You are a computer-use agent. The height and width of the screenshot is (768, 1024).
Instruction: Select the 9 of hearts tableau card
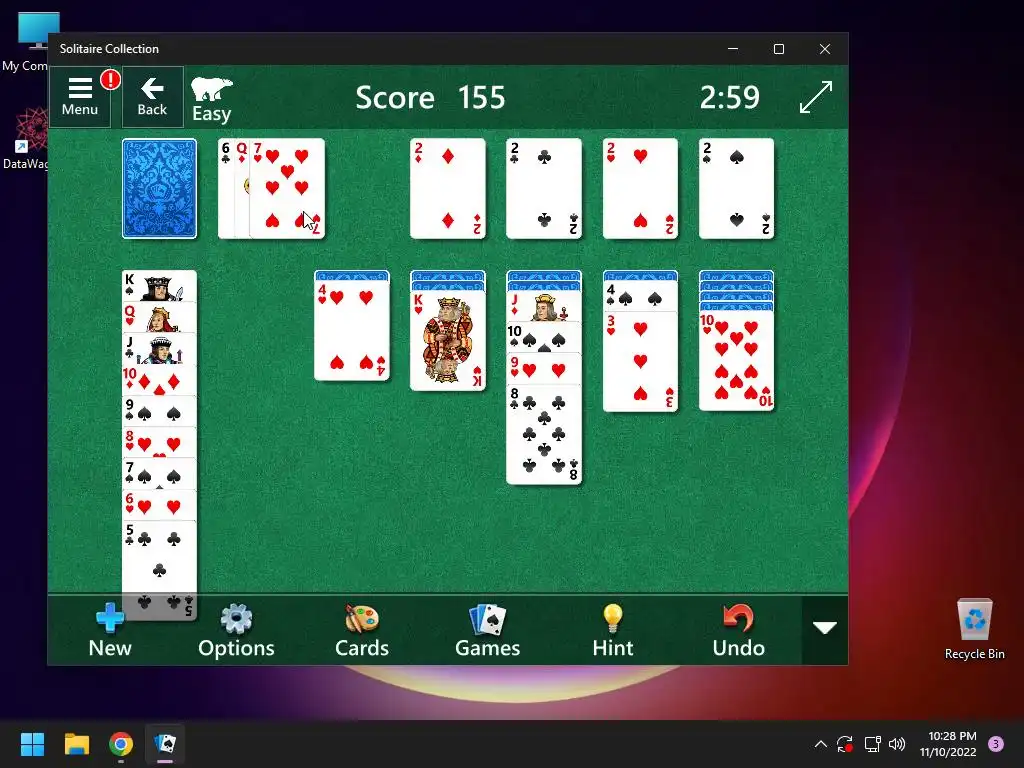tap(543, 368)
